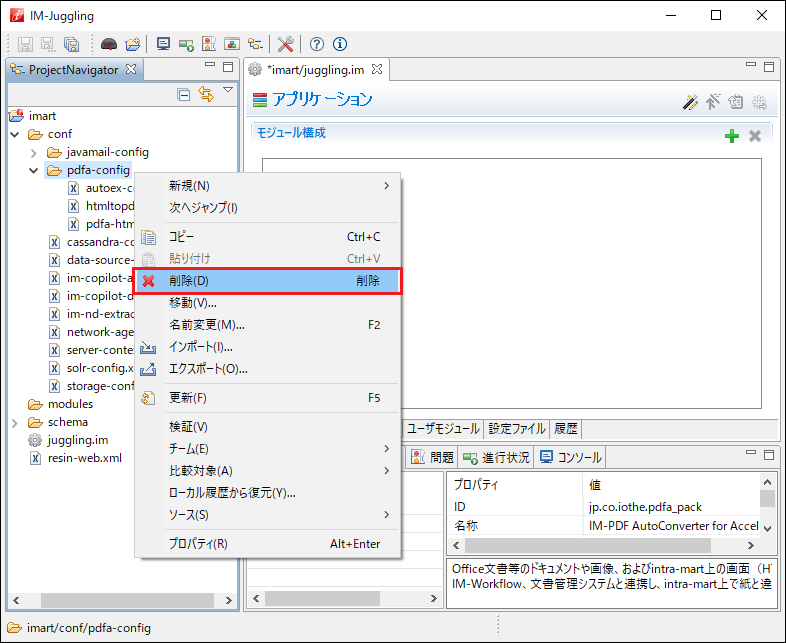Expand the schema folder node

(x=15, y=422)
